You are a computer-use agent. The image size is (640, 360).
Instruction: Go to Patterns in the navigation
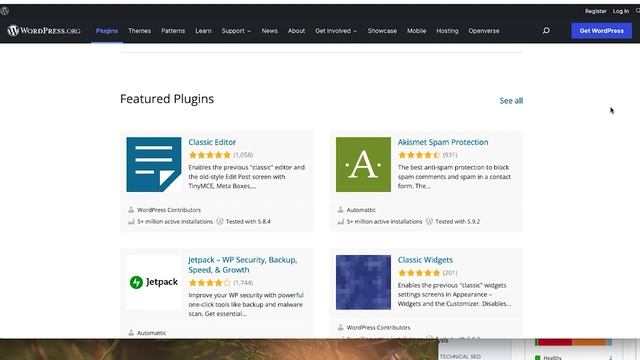click(x=173, y=31)
